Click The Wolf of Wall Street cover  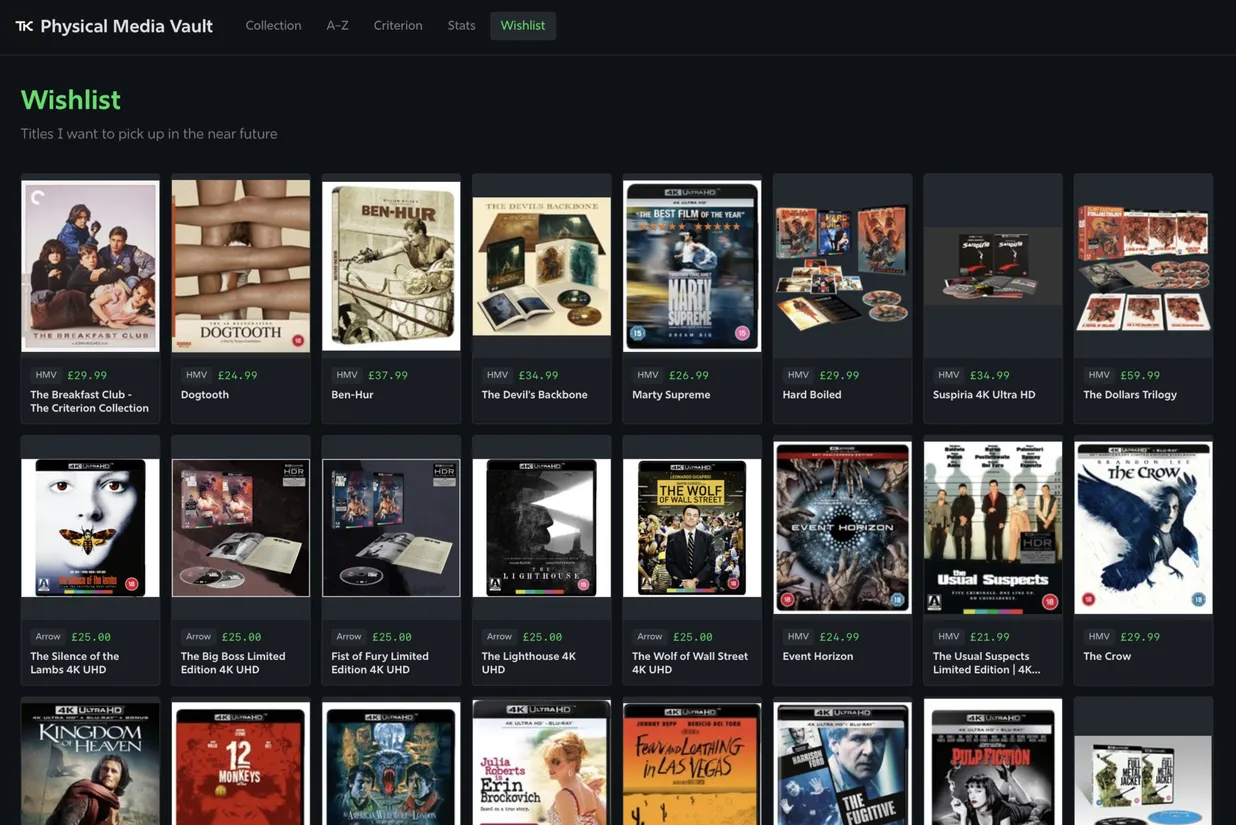pos(692,528)
